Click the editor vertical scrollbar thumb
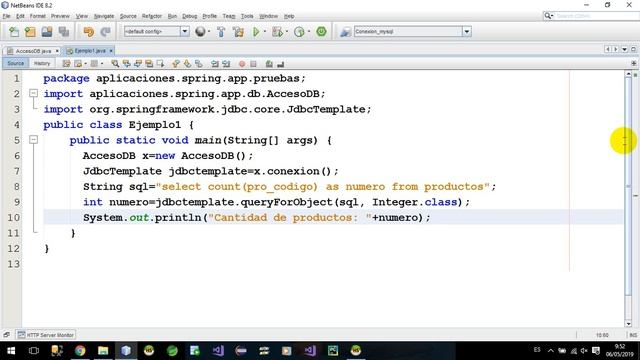640x360 pixels. (x=628, y=187)
